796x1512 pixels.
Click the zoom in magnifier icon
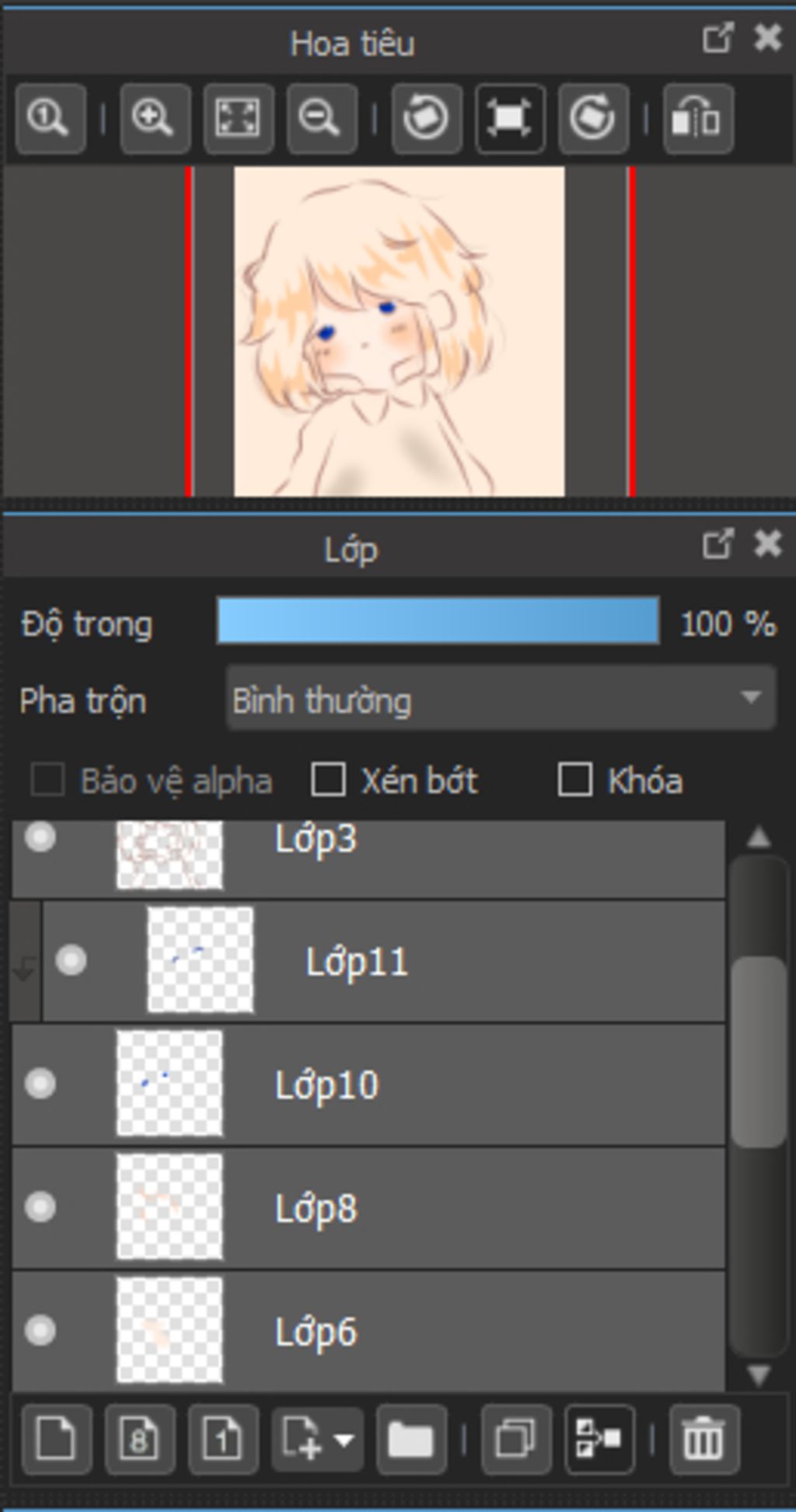click(x=153, y=119)
